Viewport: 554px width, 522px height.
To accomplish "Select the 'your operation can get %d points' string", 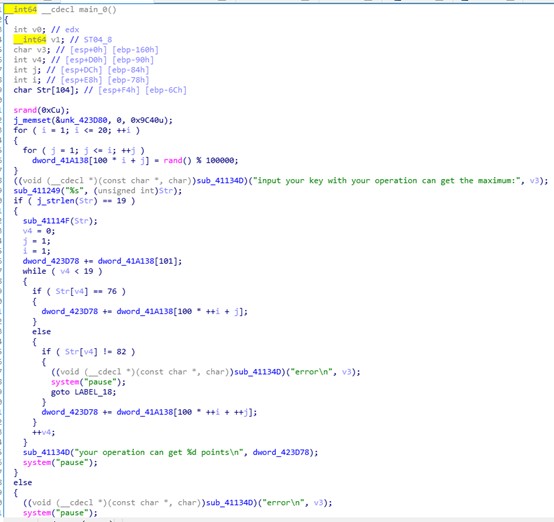I will [159, 452].
